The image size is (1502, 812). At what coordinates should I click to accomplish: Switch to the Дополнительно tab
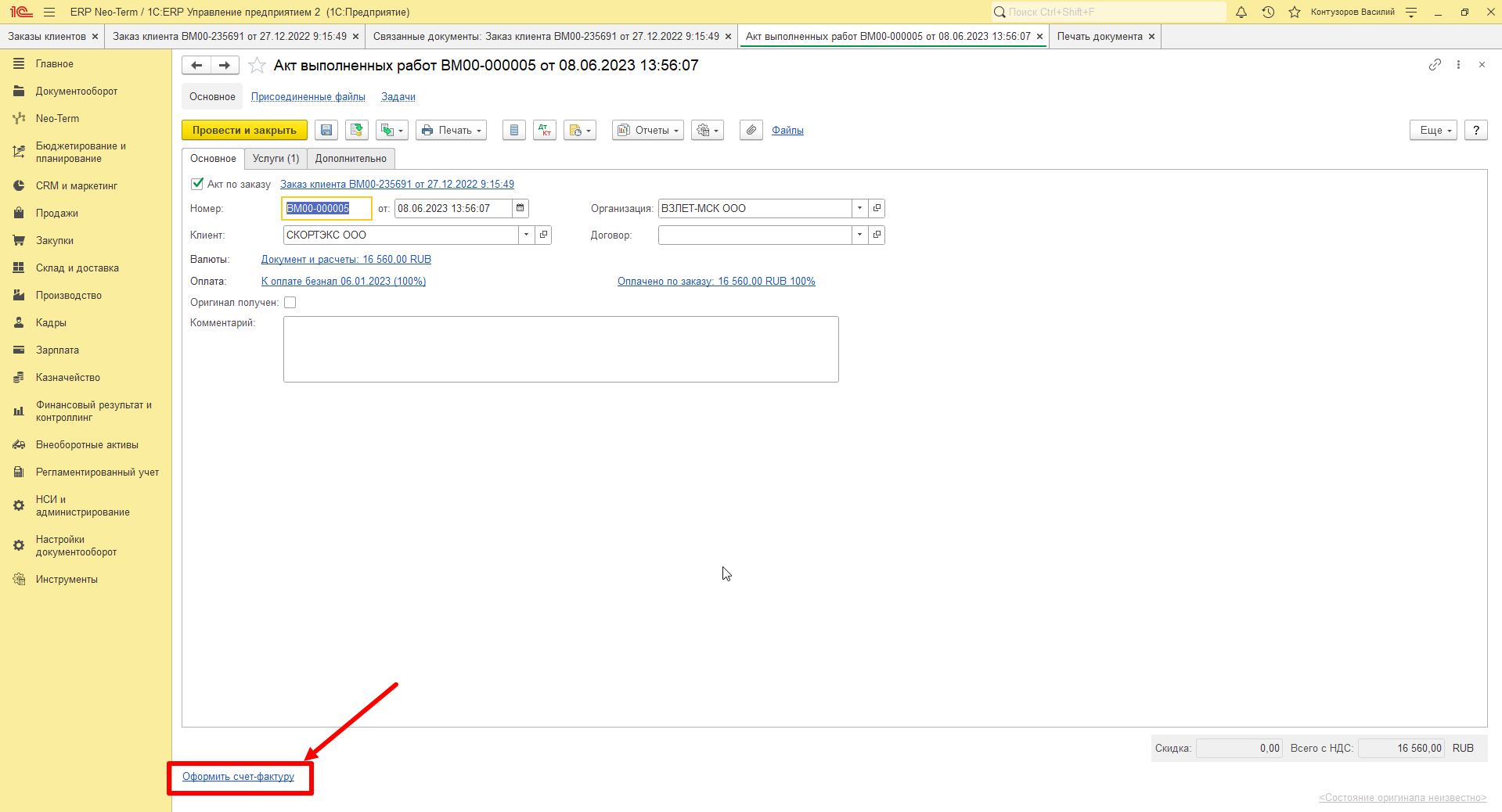[x=351, y=159]
